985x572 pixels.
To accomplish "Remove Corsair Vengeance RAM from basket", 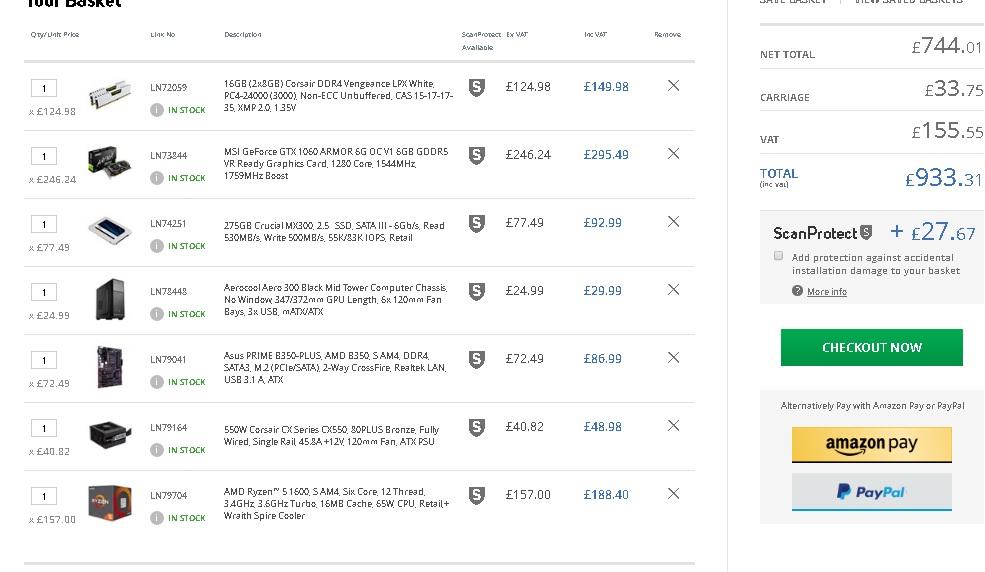I will point(673,86).
